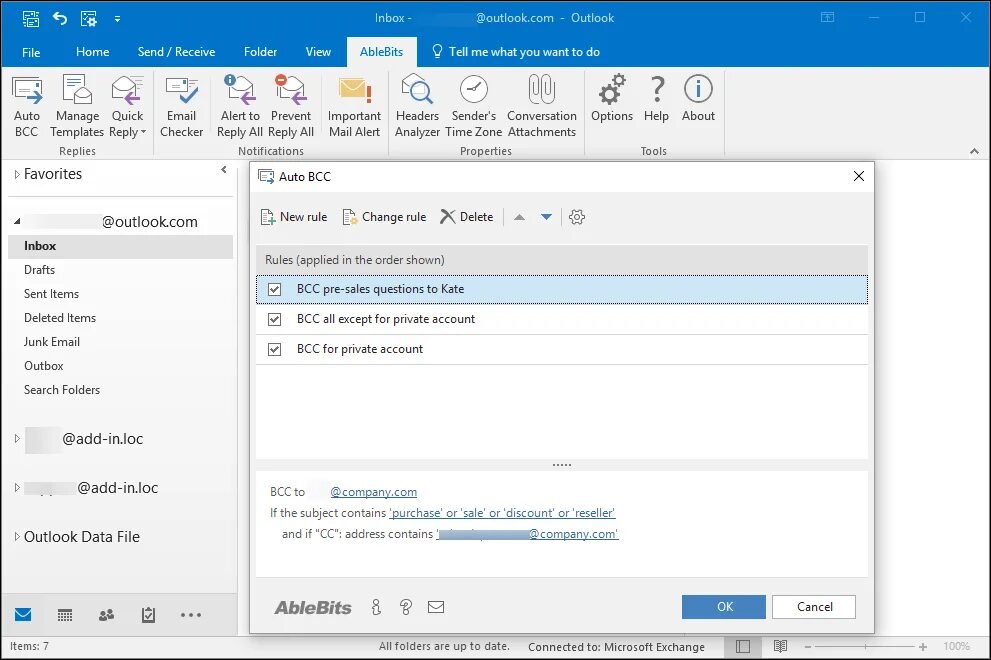Open Sender's Time Zone
The height and width of the screenshot is (660, 991).
coord(474,106)
